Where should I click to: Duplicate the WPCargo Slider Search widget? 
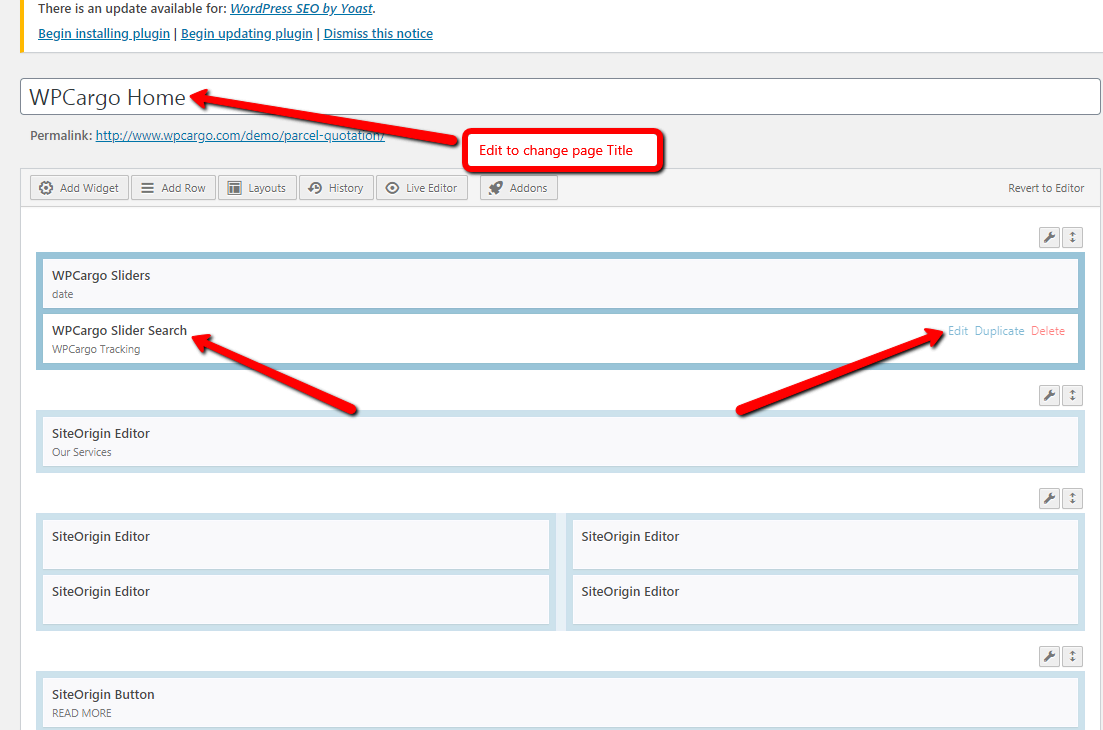999,331
